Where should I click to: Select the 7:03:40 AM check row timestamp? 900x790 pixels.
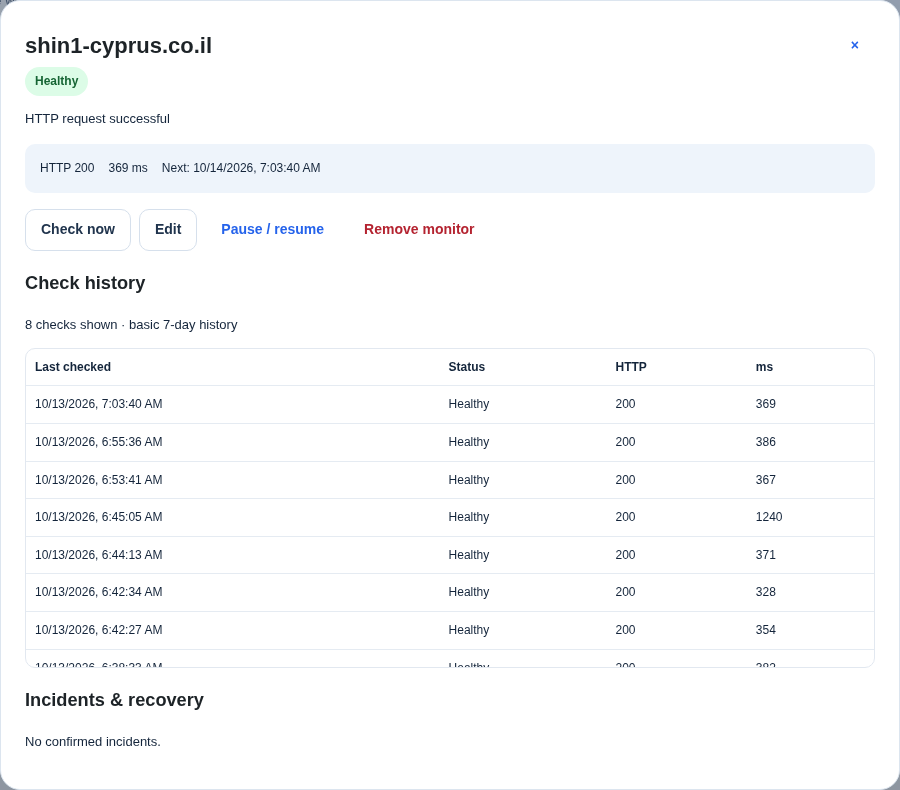[x=99, y=404]
